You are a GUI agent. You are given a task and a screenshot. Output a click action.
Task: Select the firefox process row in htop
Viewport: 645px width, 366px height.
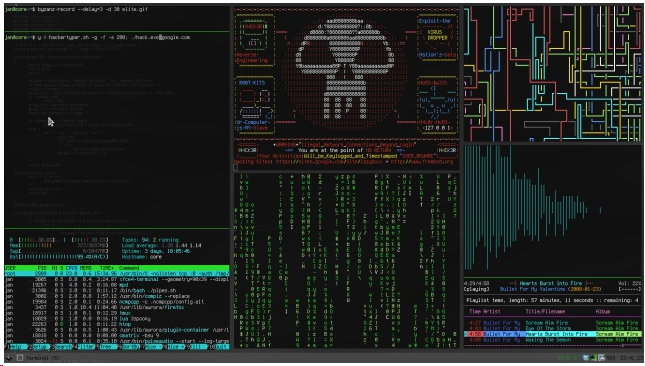pos(117,307)
